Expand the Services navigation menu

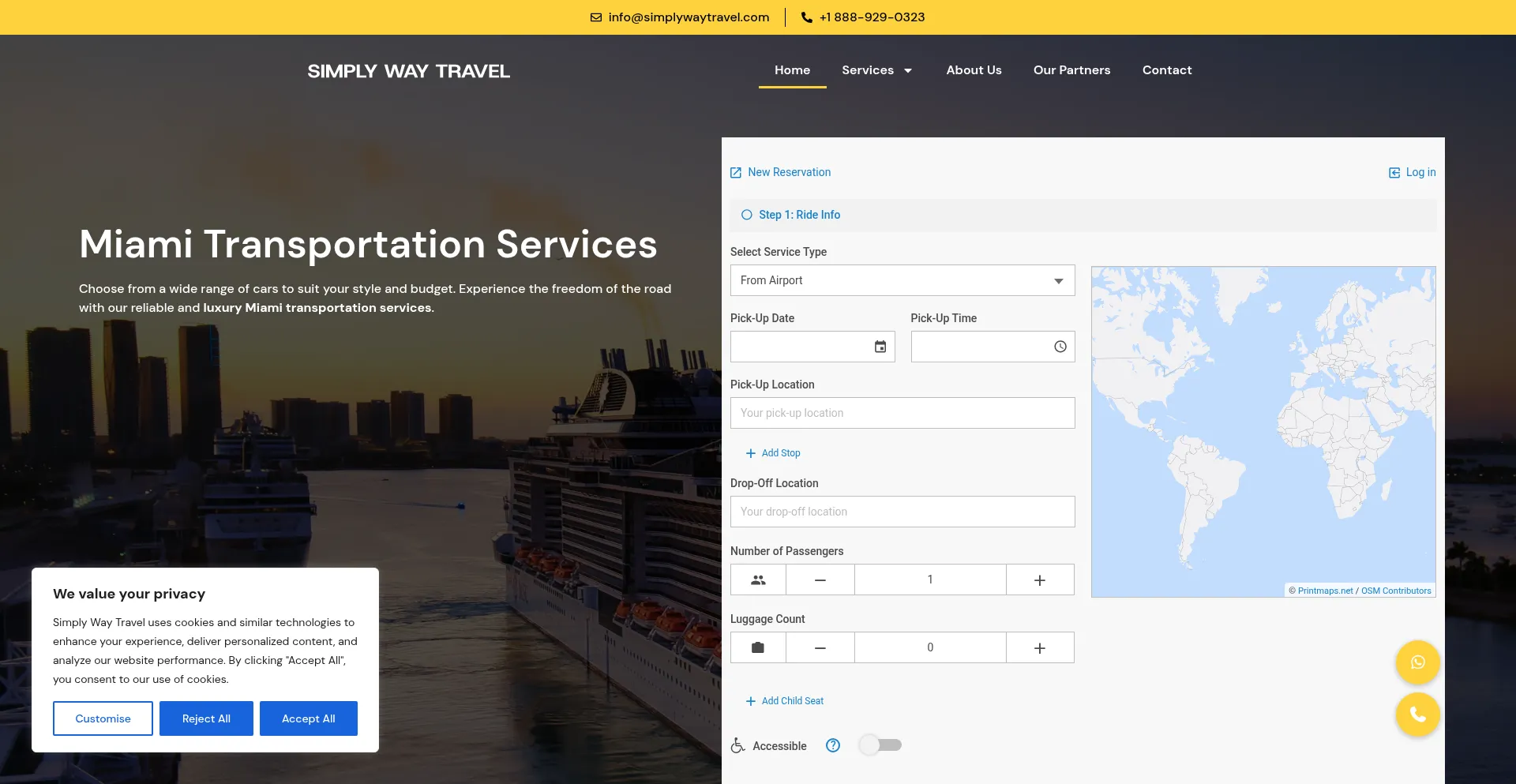(x=876, y=70)
